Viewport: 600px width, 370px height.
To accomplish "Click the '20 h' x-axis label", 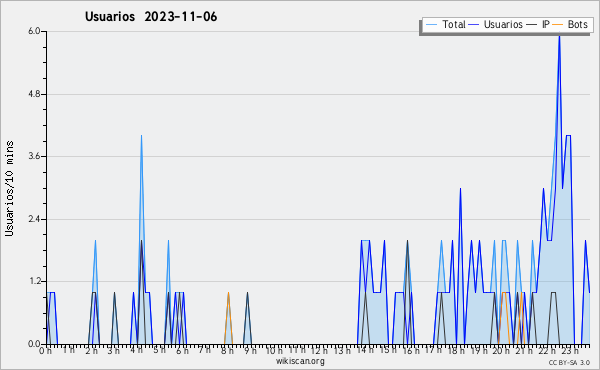I will (x=501, y=351).
